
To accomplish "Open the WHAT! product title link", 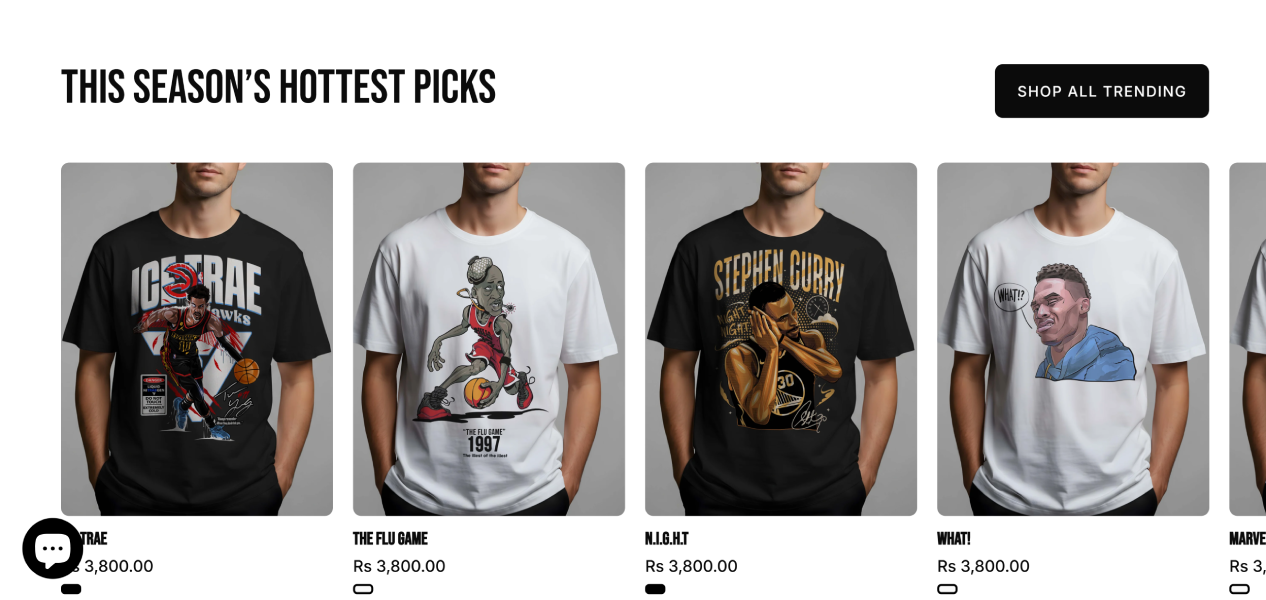I will click(953, 538).
